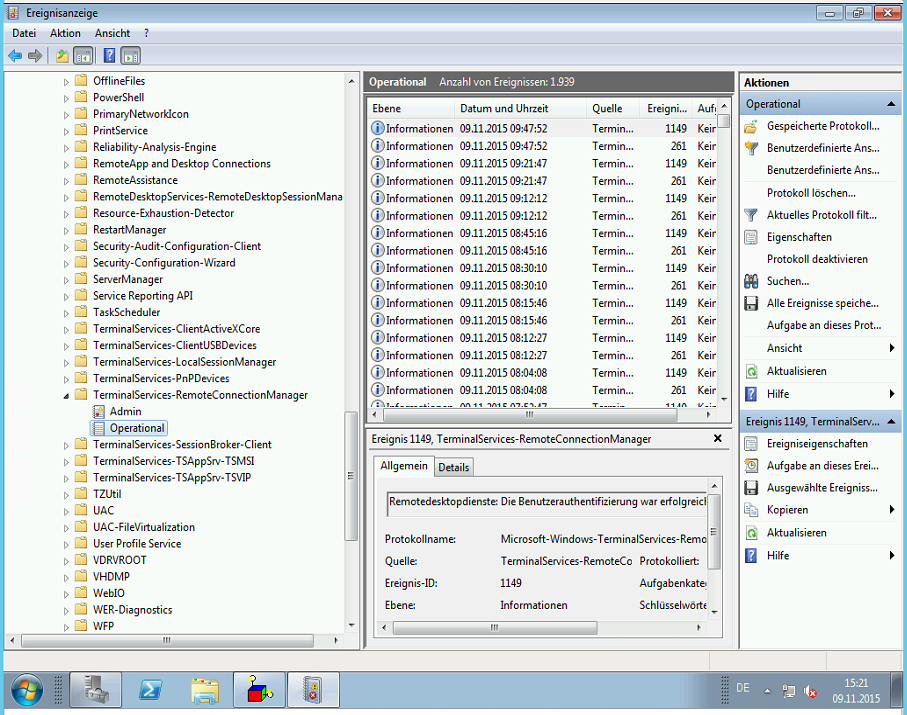Click Protokoll deaktivieren action
The image size is (907, 715).
817,259
